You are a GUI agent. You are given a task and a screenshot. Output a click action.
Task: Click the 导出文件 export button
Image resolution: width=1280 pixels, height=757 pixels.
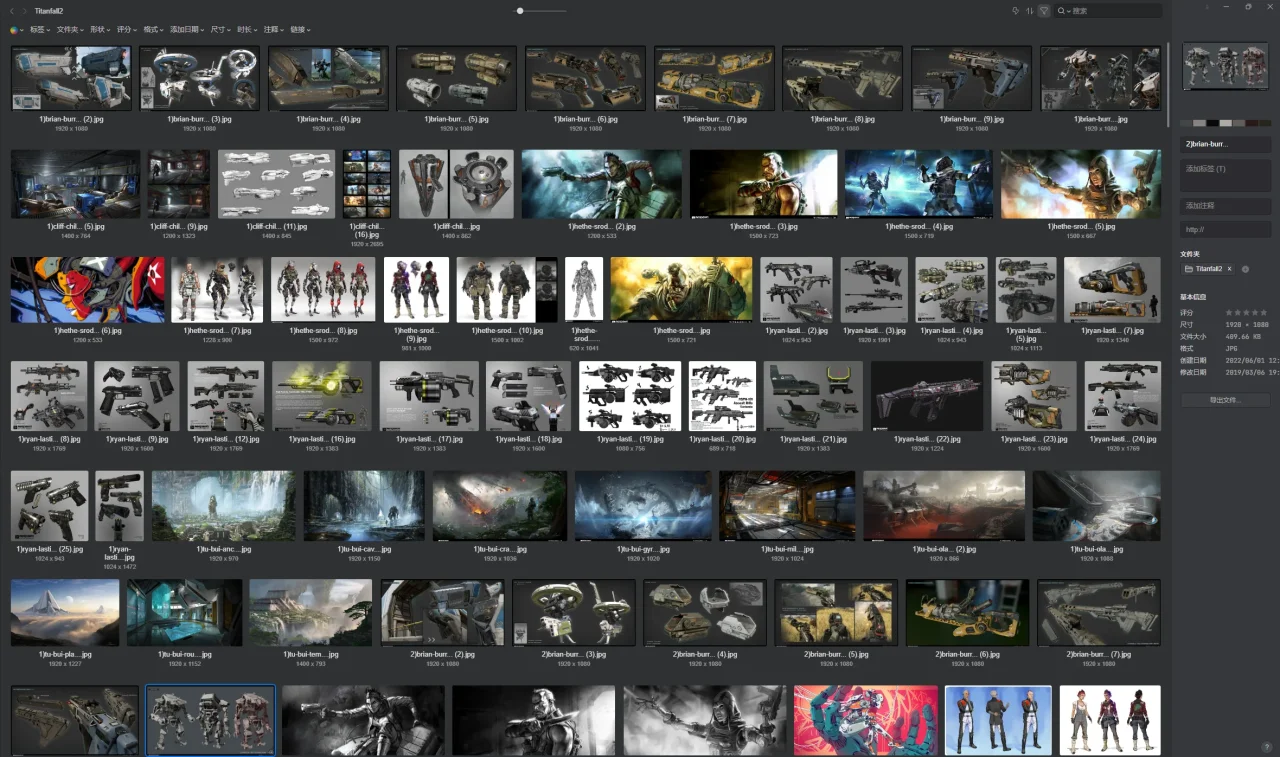pyautogui.click(x=1225, y=400)
